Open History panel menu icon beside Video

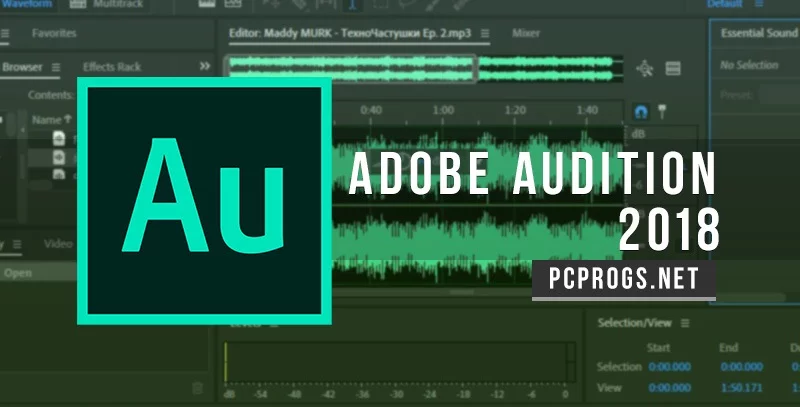point(17,244)
